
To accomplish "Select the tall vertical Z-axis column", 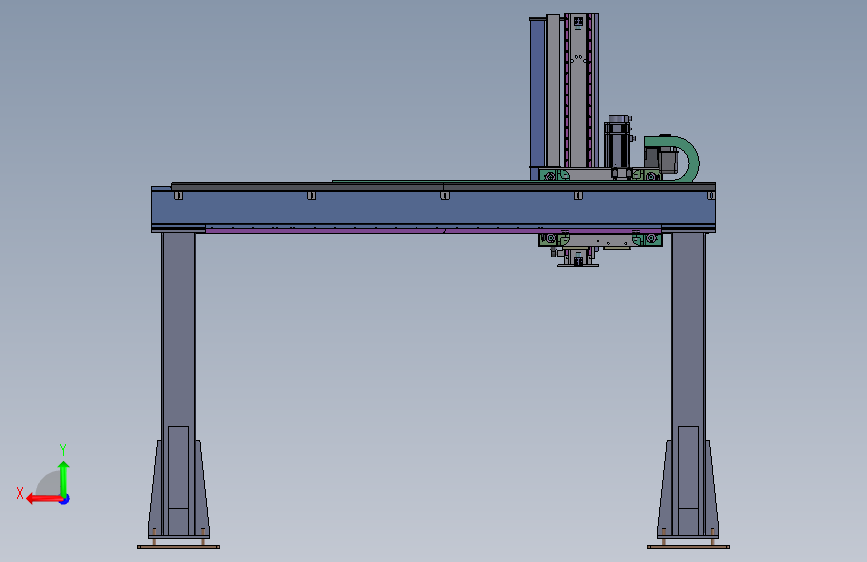I will [x=578, y=91].
